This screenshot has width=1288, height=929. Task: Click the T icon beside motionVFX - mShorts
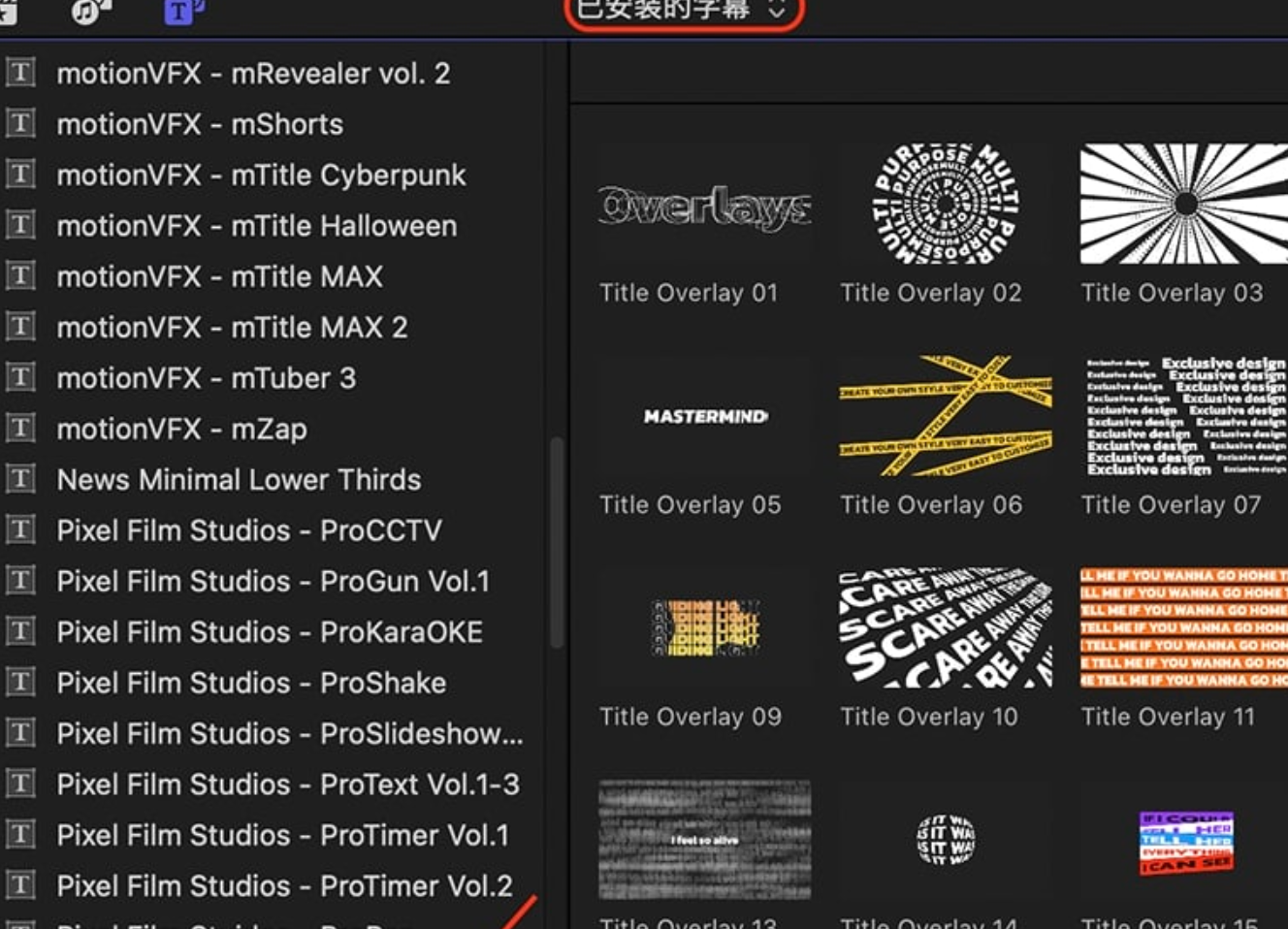pyautogui.click(x=20, y=123)
